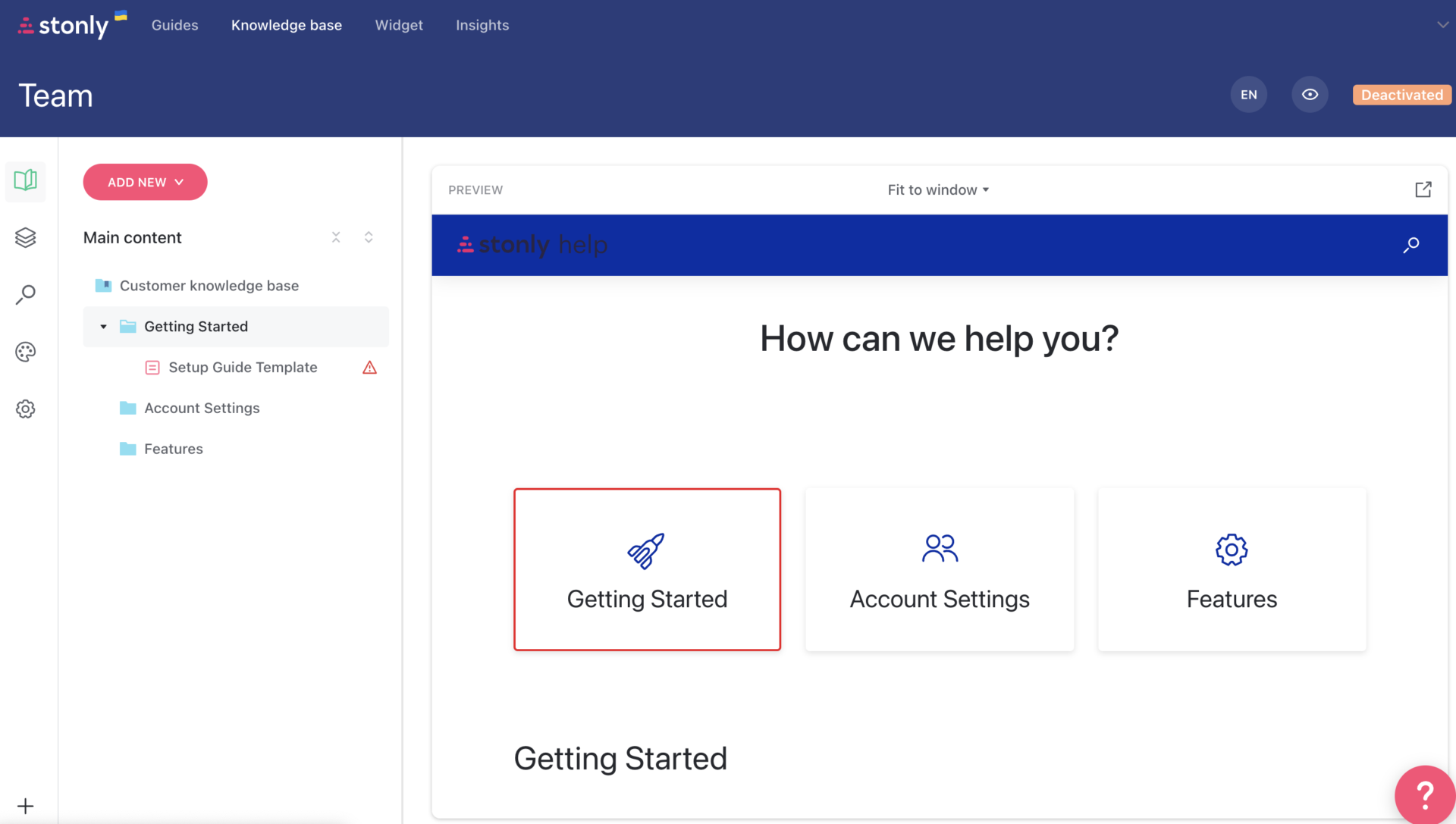Open the search icon in the left sidebar
The height and width of the screenshot is (824, 1456).
25,294
